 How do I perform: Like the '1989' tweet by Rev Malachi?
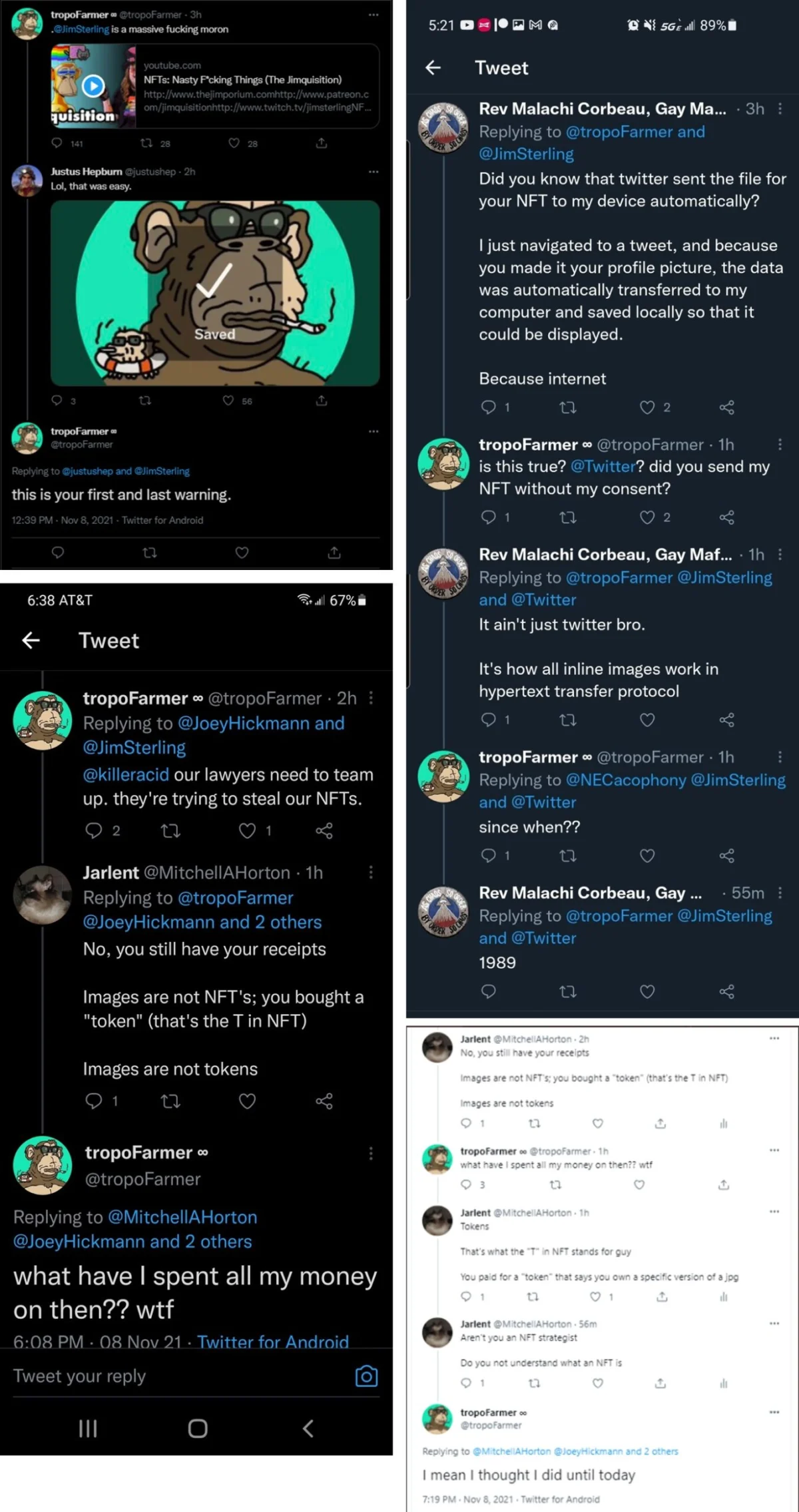[x=647, y=992]
